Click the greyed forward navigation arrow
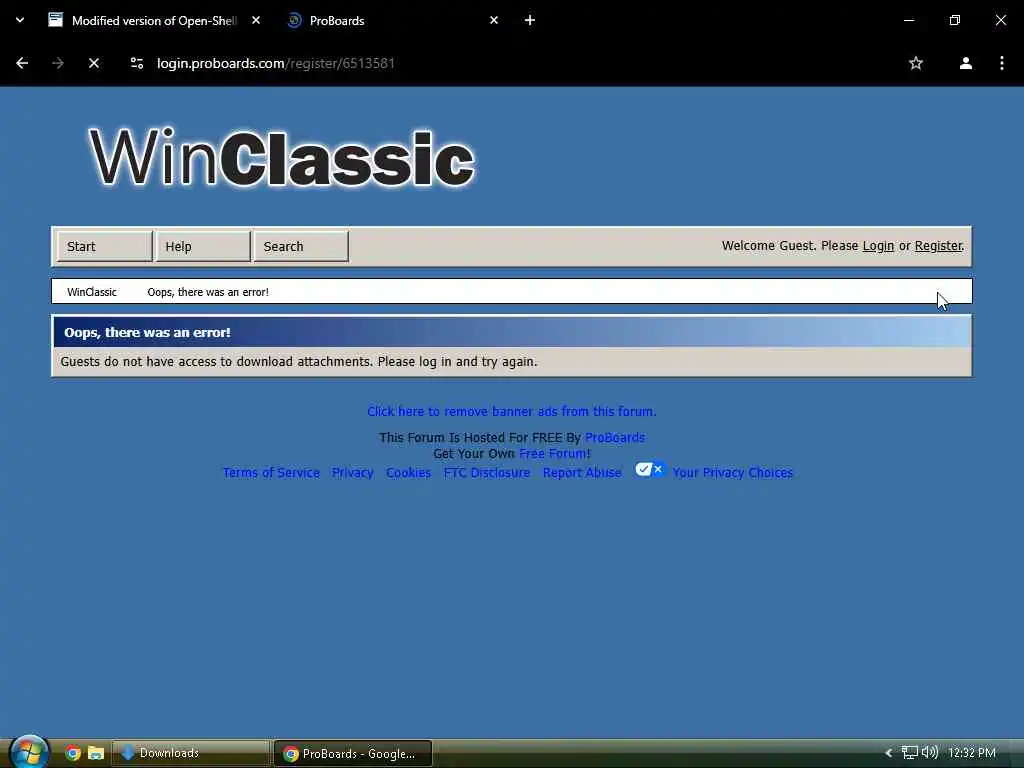This screenshot has width=1024, height=768. point(58,63)
